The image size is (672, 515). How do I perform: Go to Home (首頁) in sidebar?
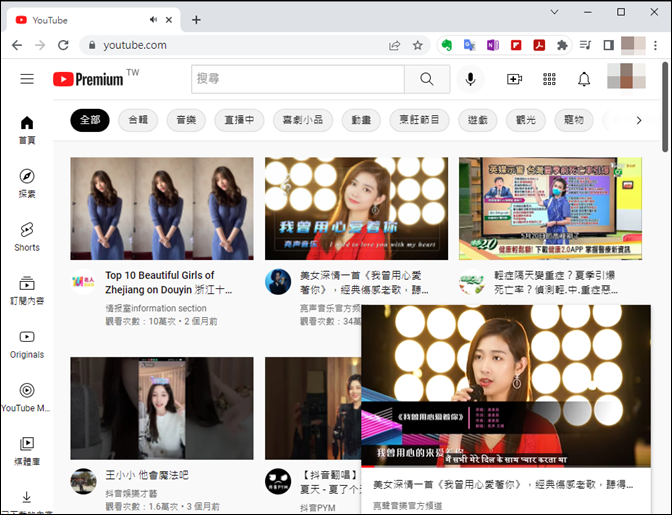coord(27,130)
